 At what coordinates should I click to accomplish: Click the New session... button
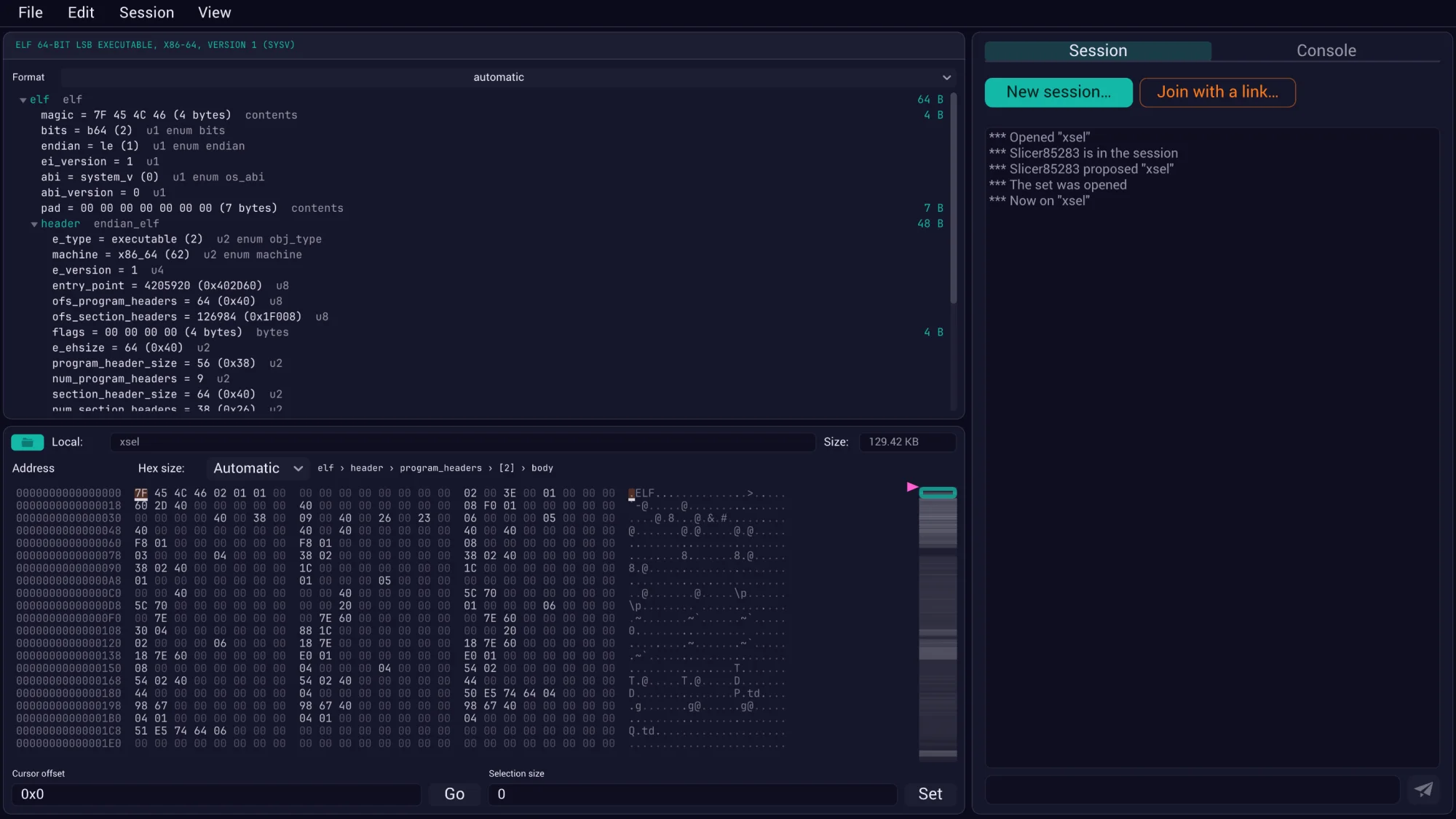(1059, 92)
